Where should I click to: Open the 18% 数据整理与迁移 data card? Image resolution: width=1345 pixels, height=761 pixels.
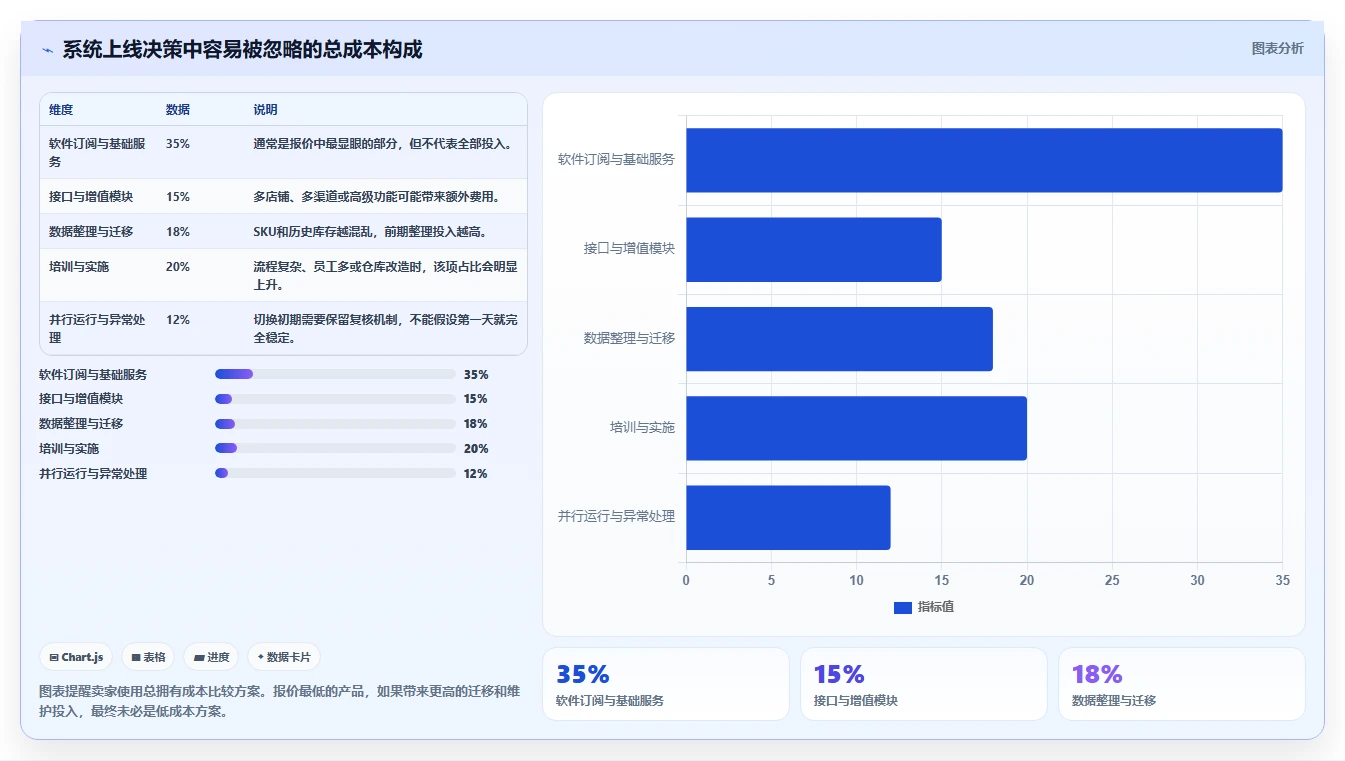point(1182,684)
